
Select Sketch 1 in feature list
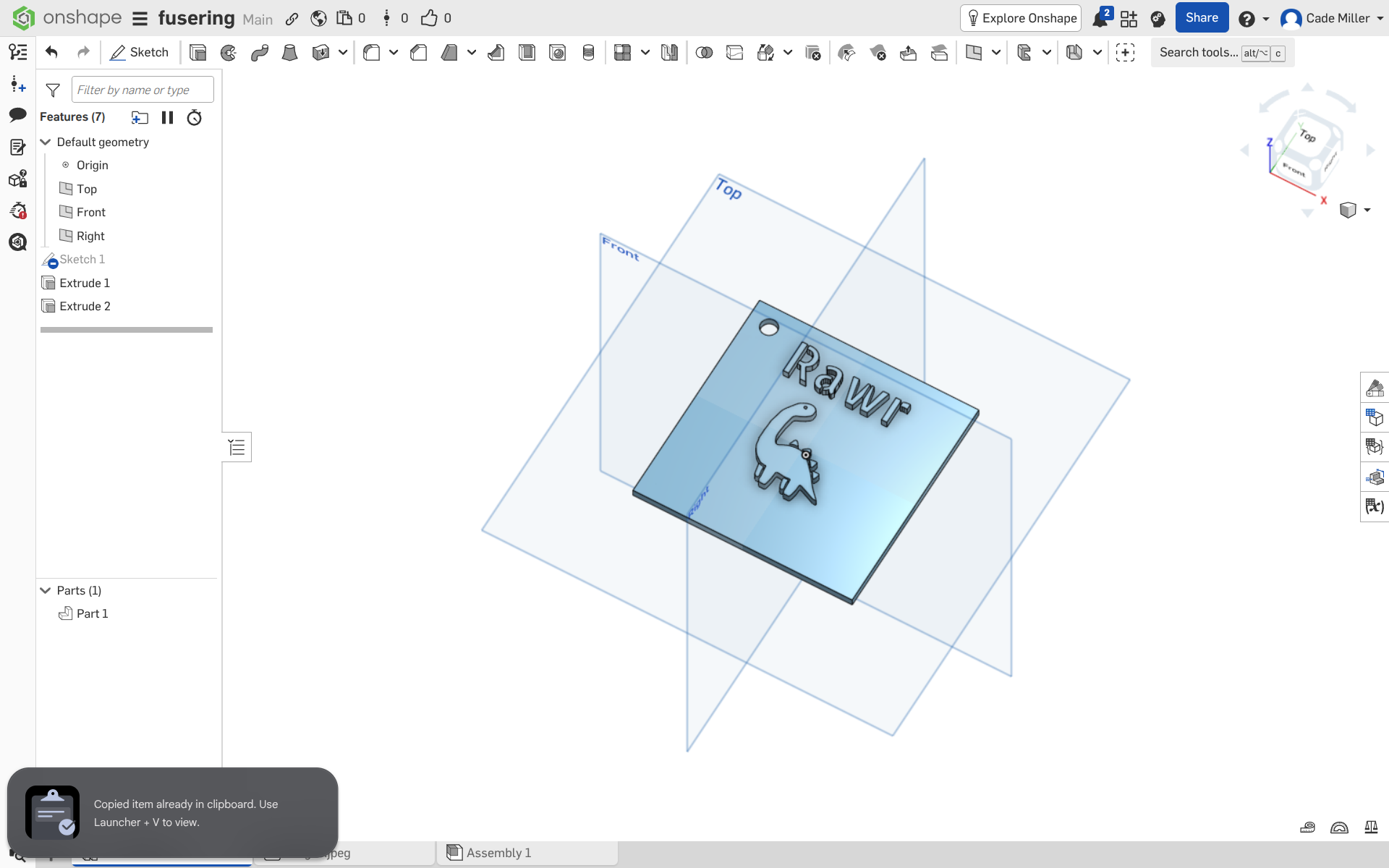coord(82,259)
